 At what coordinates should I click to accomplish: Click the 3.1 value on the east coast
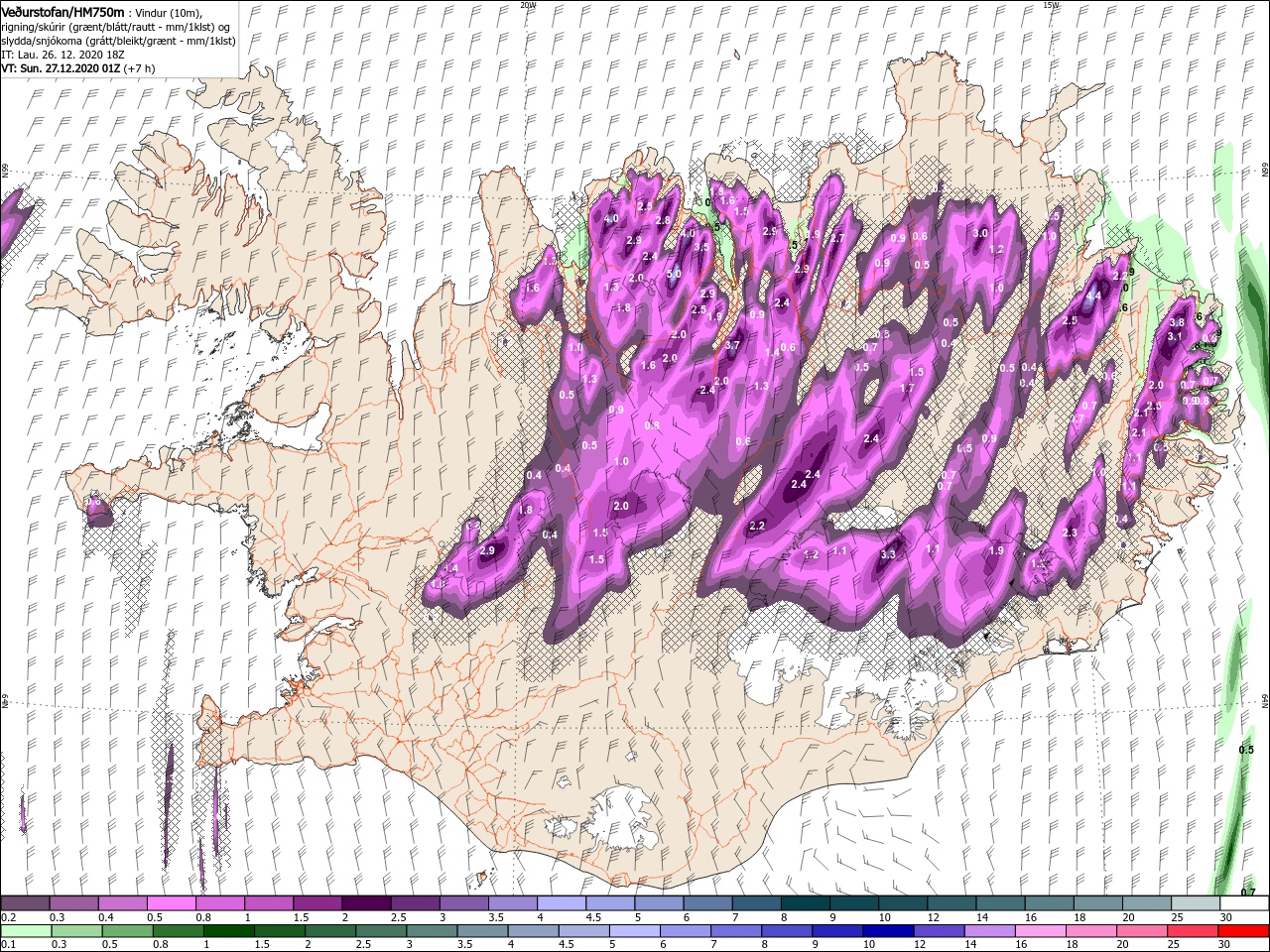click(x=1175, y=337)
